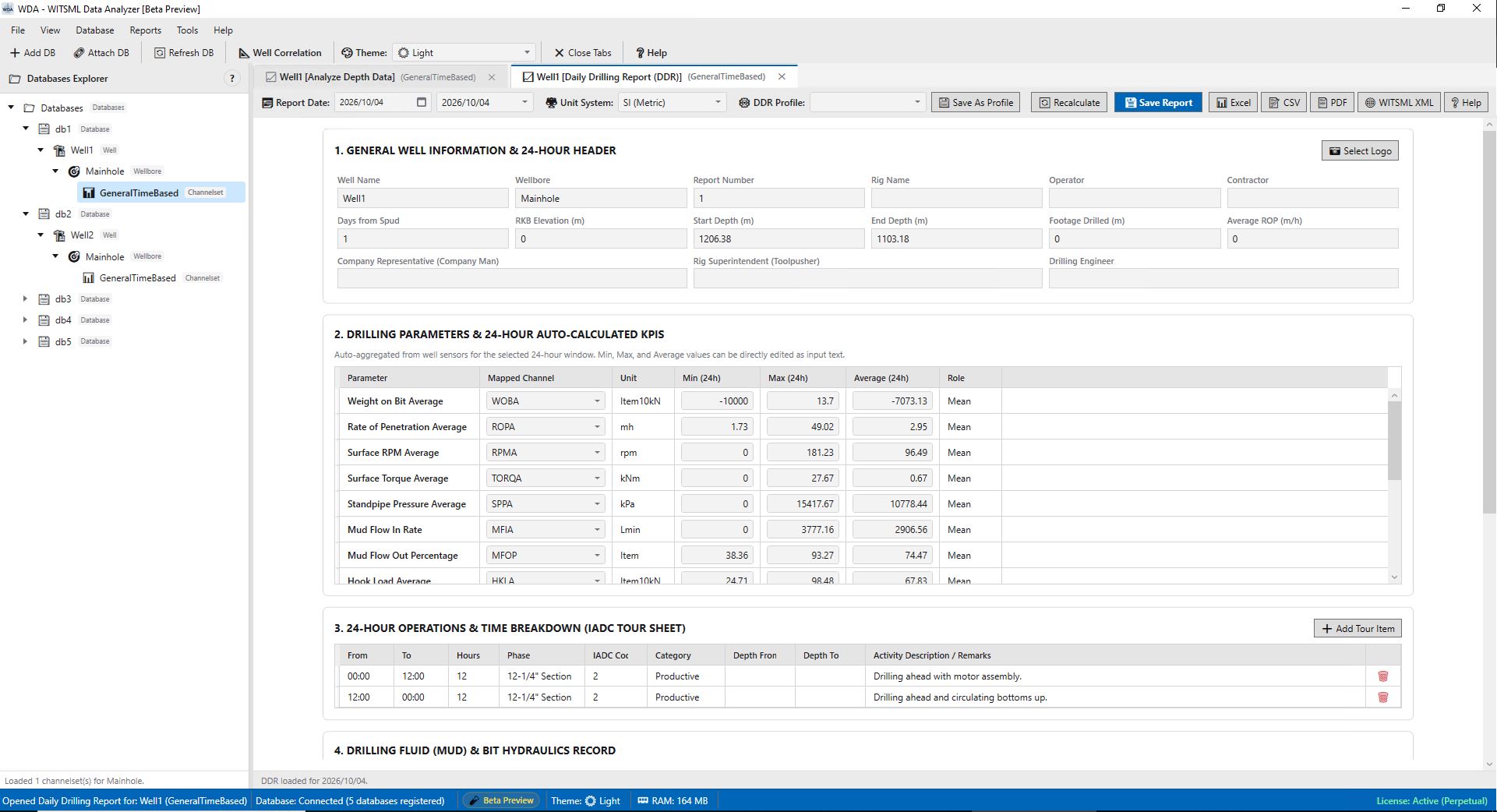The image size is (1497, 812).
Task: Click the Recalculate button
Action: tap(1069, 103)
